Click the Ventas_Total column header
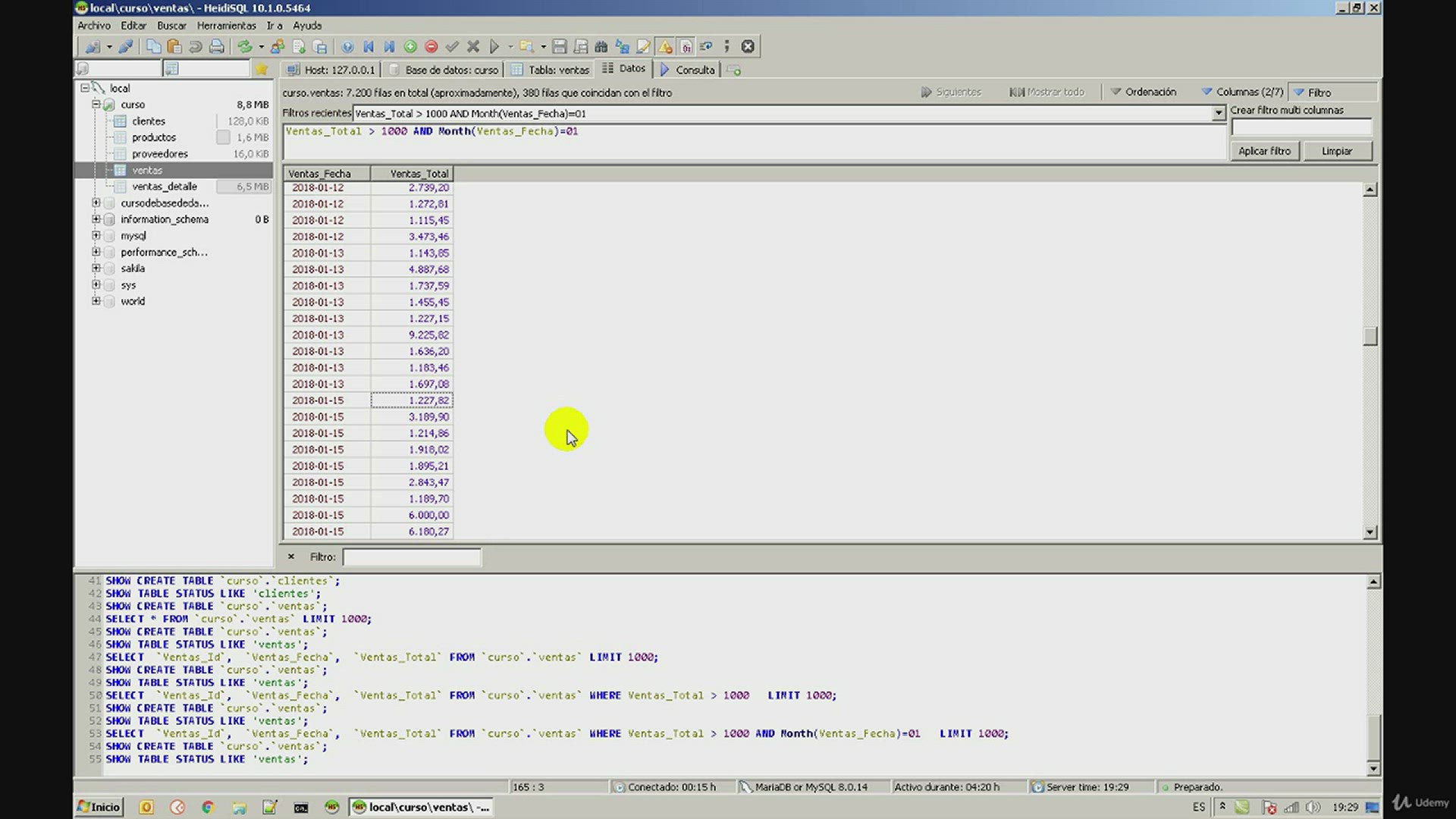This screenshot has width=1456, height=819. tap(412, 174)
